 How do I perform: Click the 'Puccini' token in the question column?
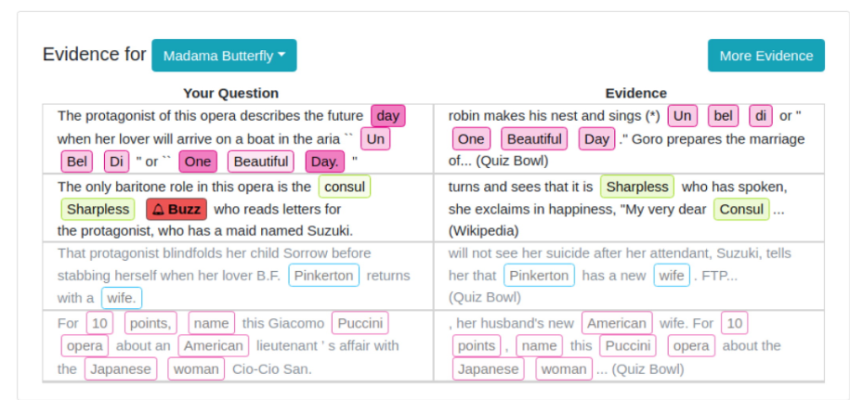click(x=359, y=323)
